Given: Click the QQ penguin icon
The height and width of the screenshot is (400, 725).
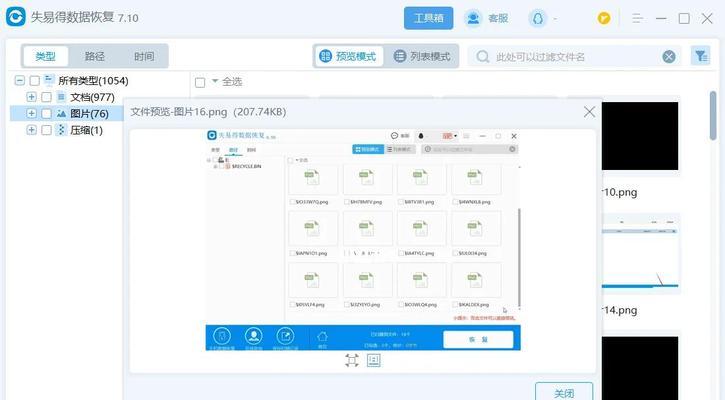Looking at the screenshot, I should (537, 18).
